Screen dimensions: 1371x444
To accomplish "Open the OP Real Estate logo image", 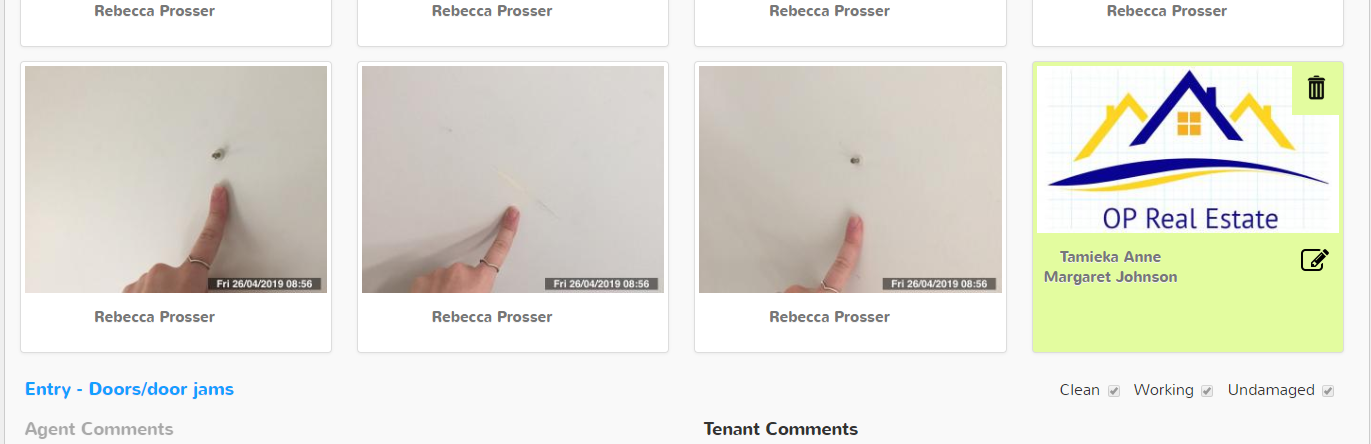I will pos(1187,150).
